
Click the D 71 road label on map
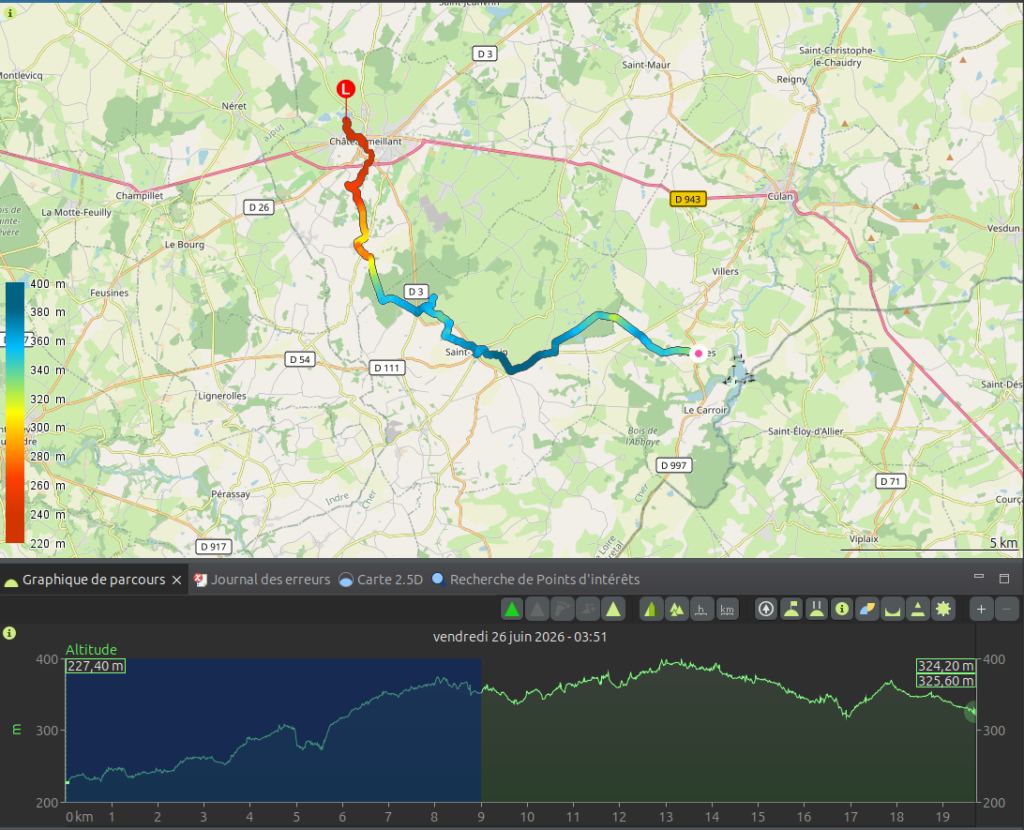pos(890,481)
